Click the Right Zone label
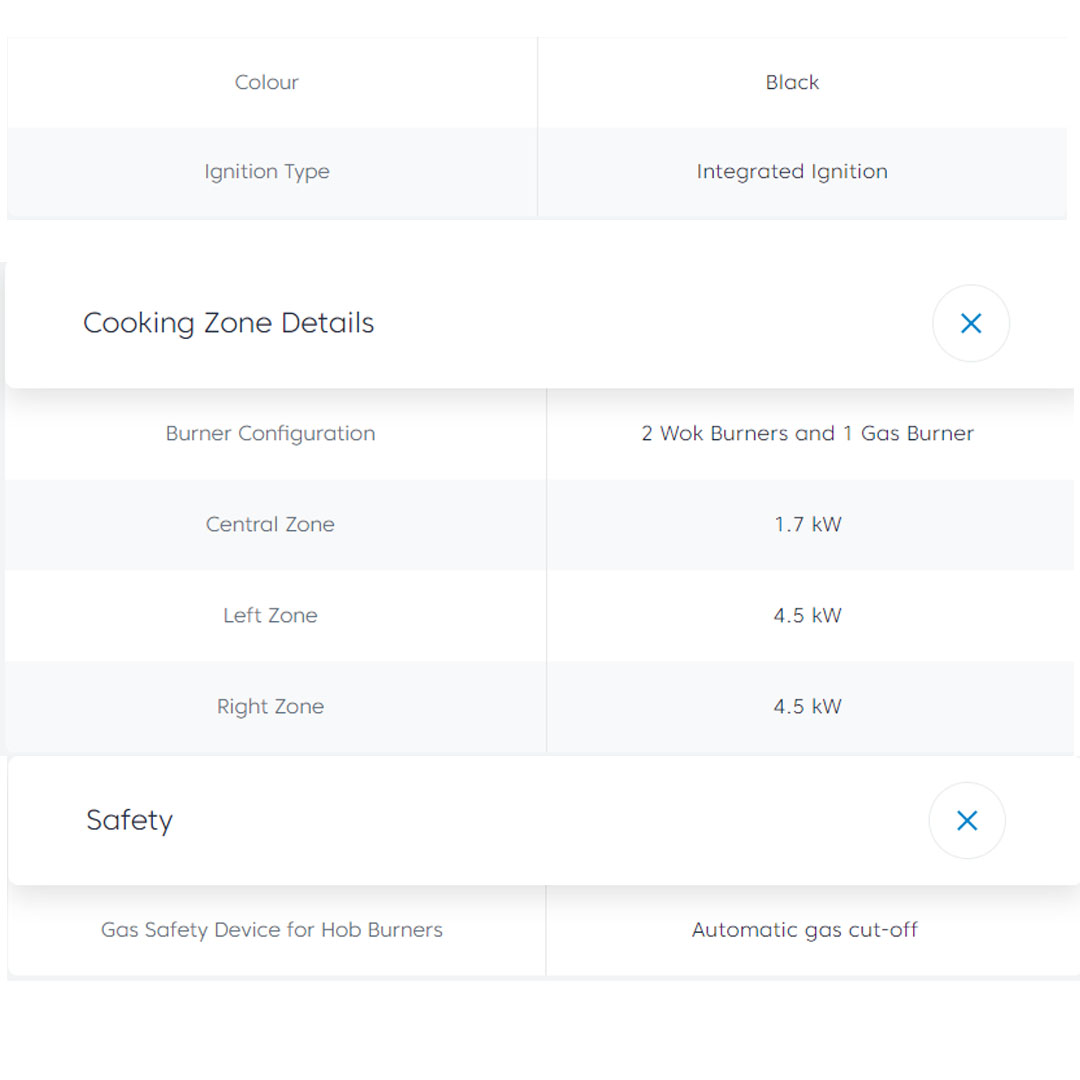Screen dimensions: 1080x1080 (x=270, y=706)
